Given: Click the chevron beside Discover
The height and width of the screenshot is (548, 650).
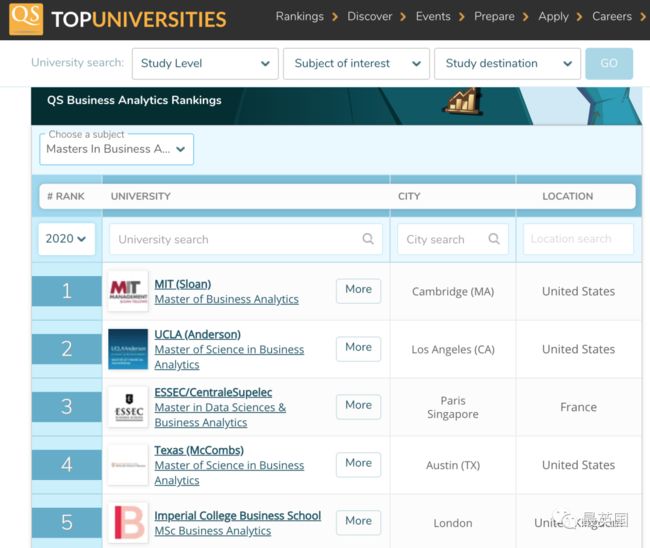Looking at the screenshot, I should click(x=403, y=17).
